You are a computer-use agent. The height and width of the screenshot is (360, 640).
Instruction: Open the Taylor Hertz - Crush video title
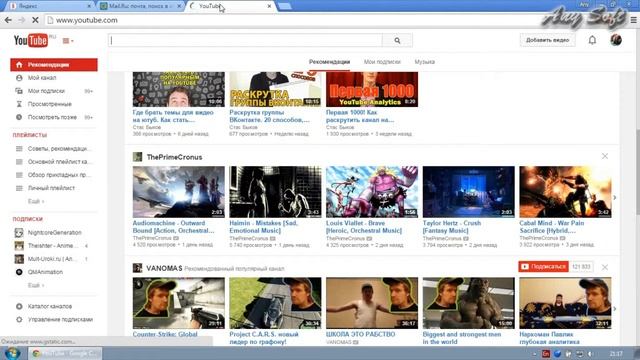[452, 227]
